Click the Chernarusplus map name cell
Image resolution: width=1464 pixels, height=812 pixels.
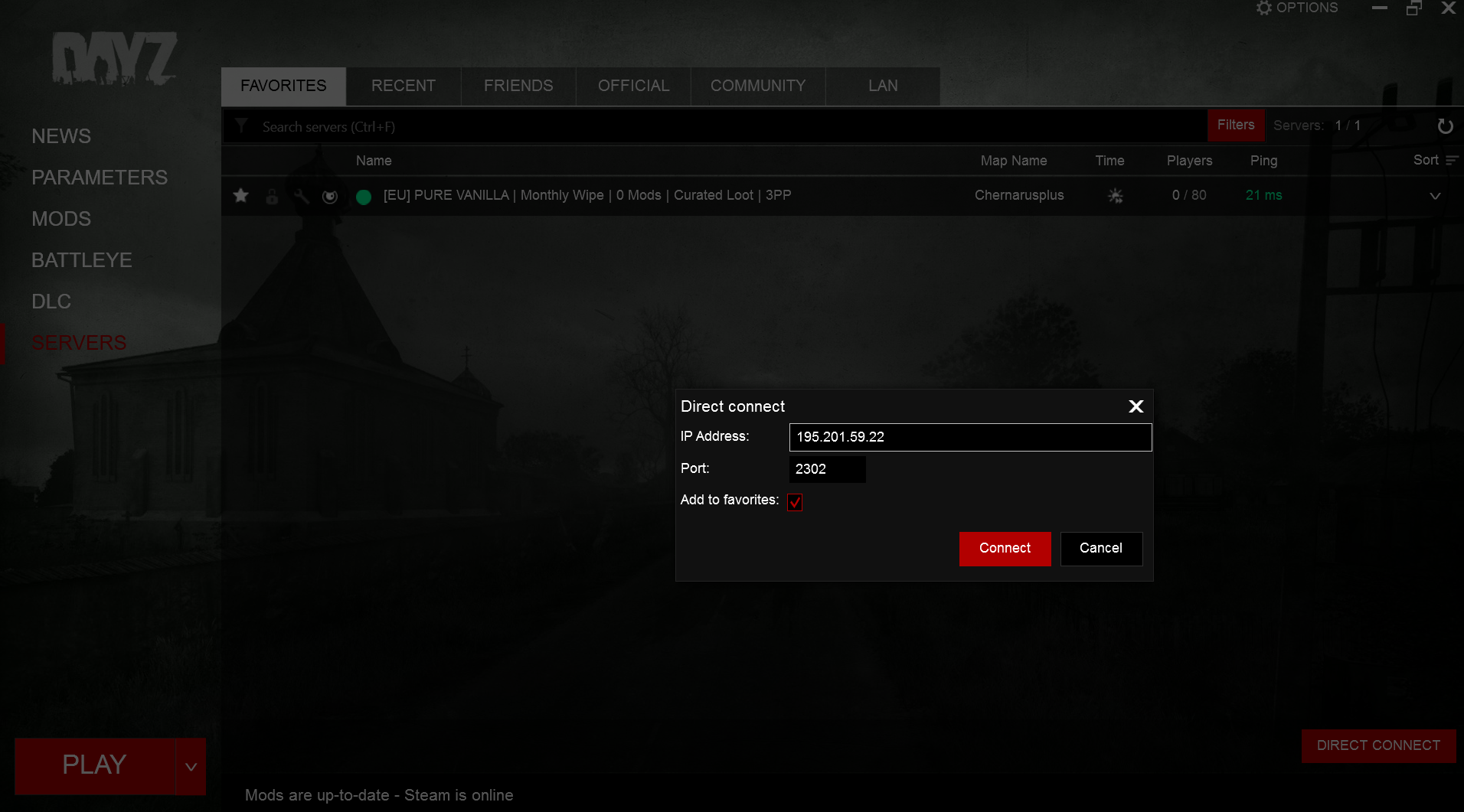pyautogui.click(x=1019, y=196)
